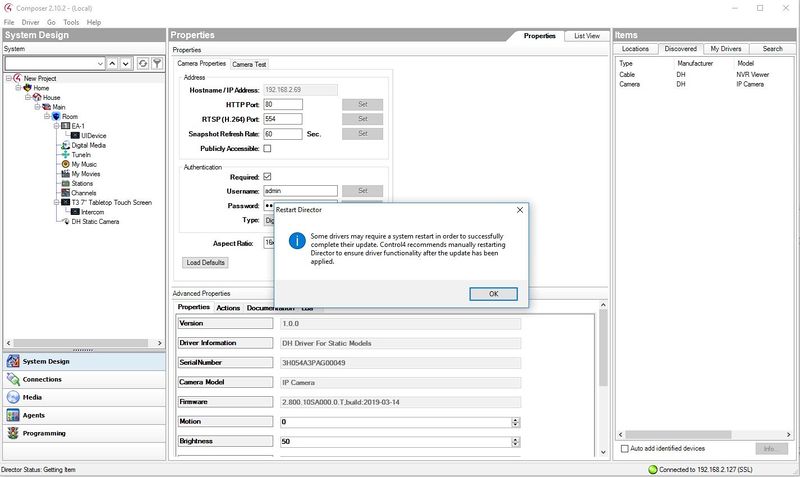Screen dimensions: 800x477
Task: Select the Home icon in project tree
Action: 27,88
